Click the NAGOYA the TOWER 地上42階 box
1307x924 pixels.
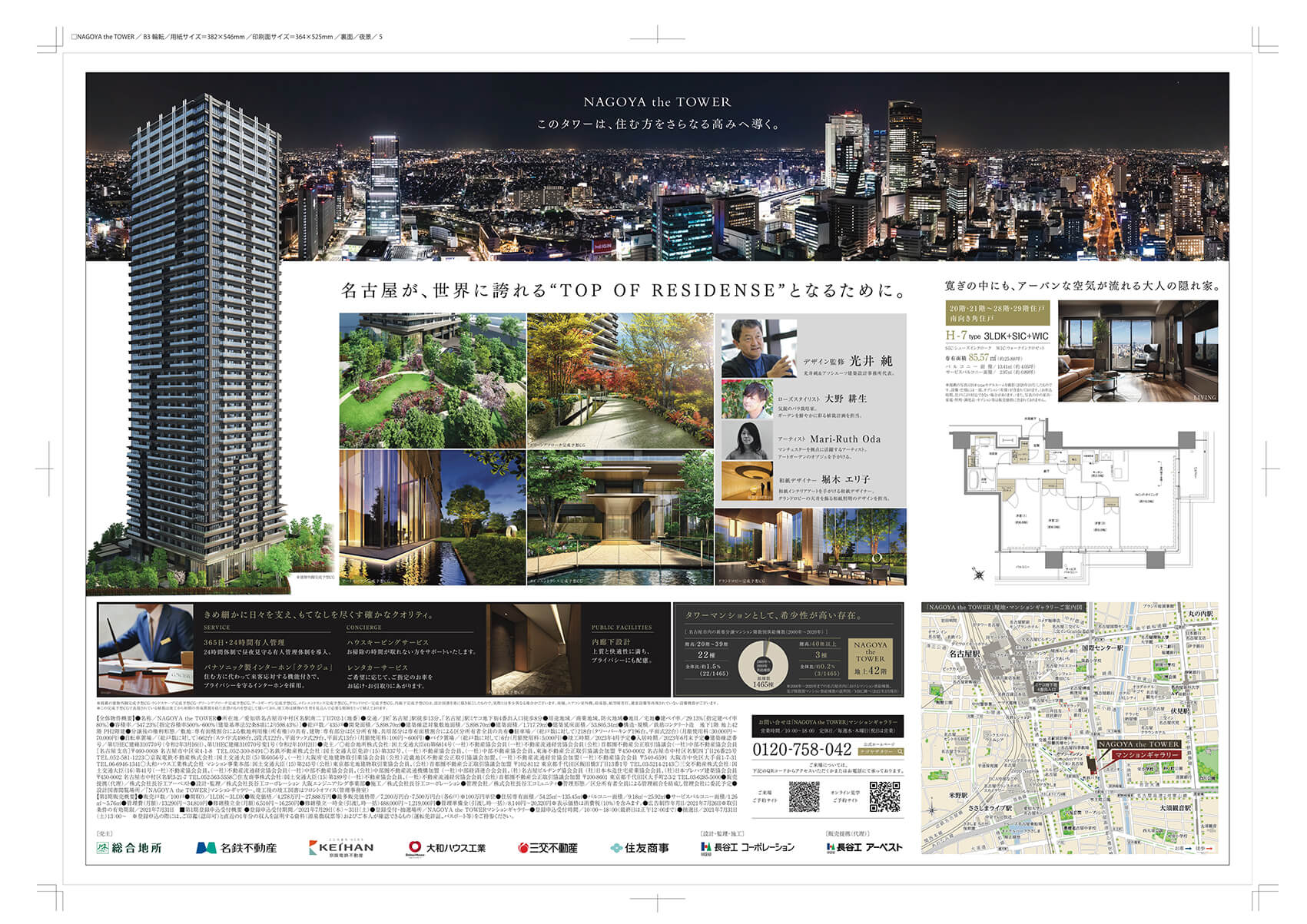coord(871,658)
